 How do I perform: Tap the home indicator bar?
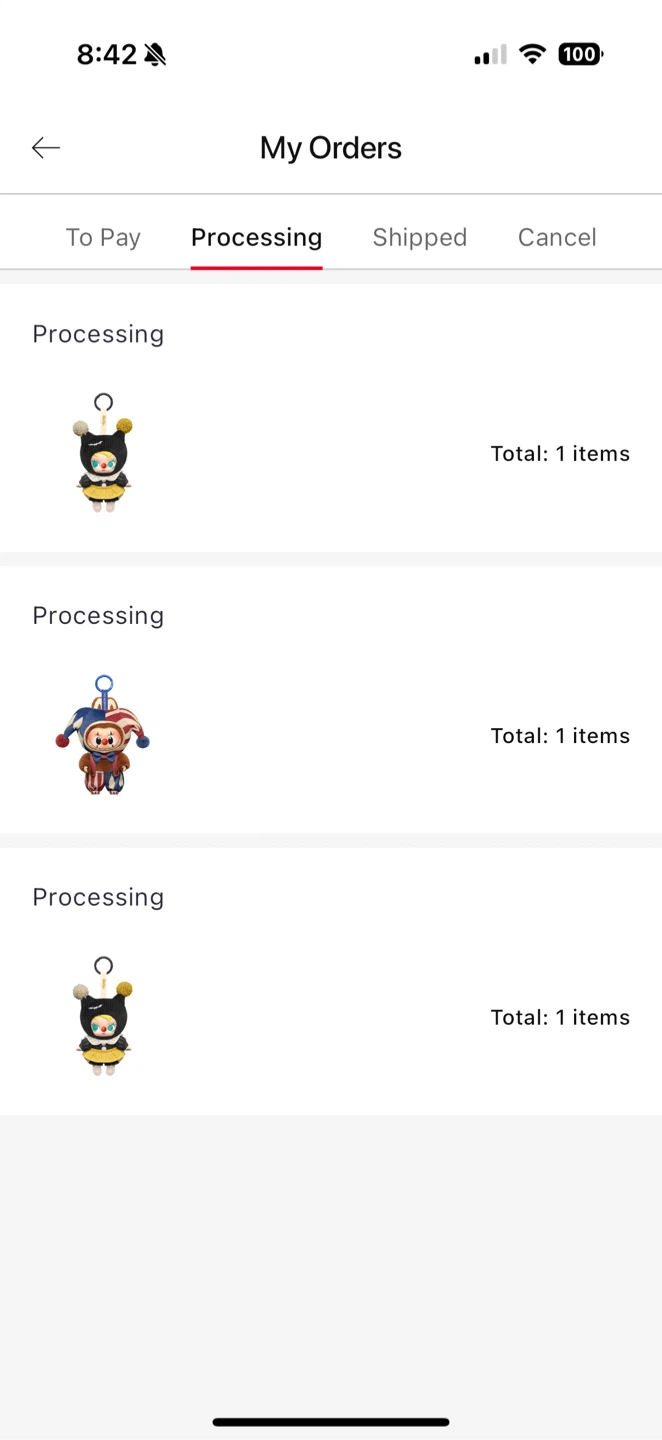[331, 1421]
